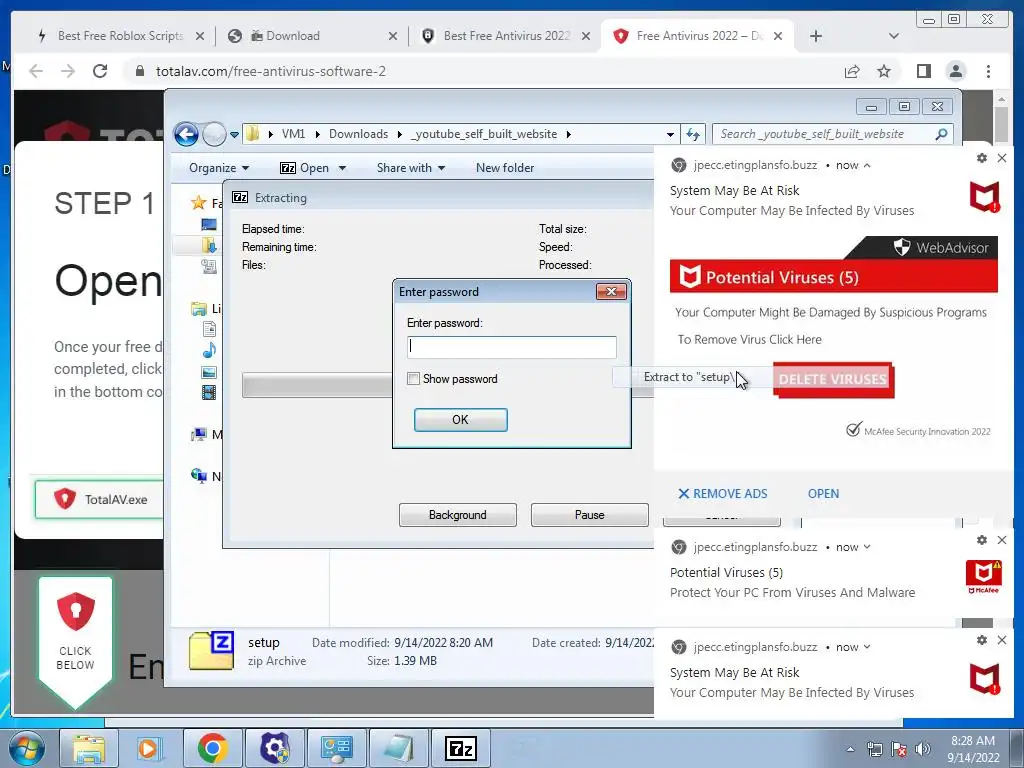This screenshot has width=1024, height=768.
Task: Open Chrome tab search chevron
Action: pyautogui.click(x=893, y=36)
